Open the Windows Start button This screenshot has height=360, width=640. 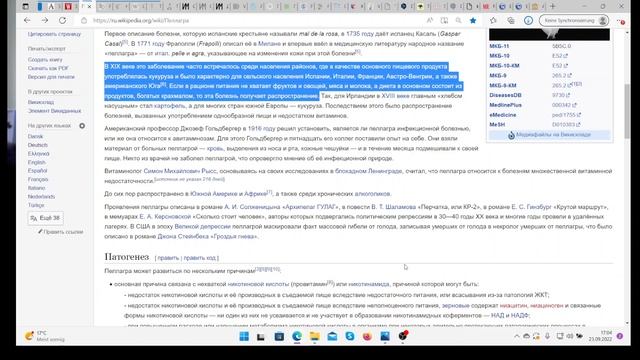(x=244, y=336)
